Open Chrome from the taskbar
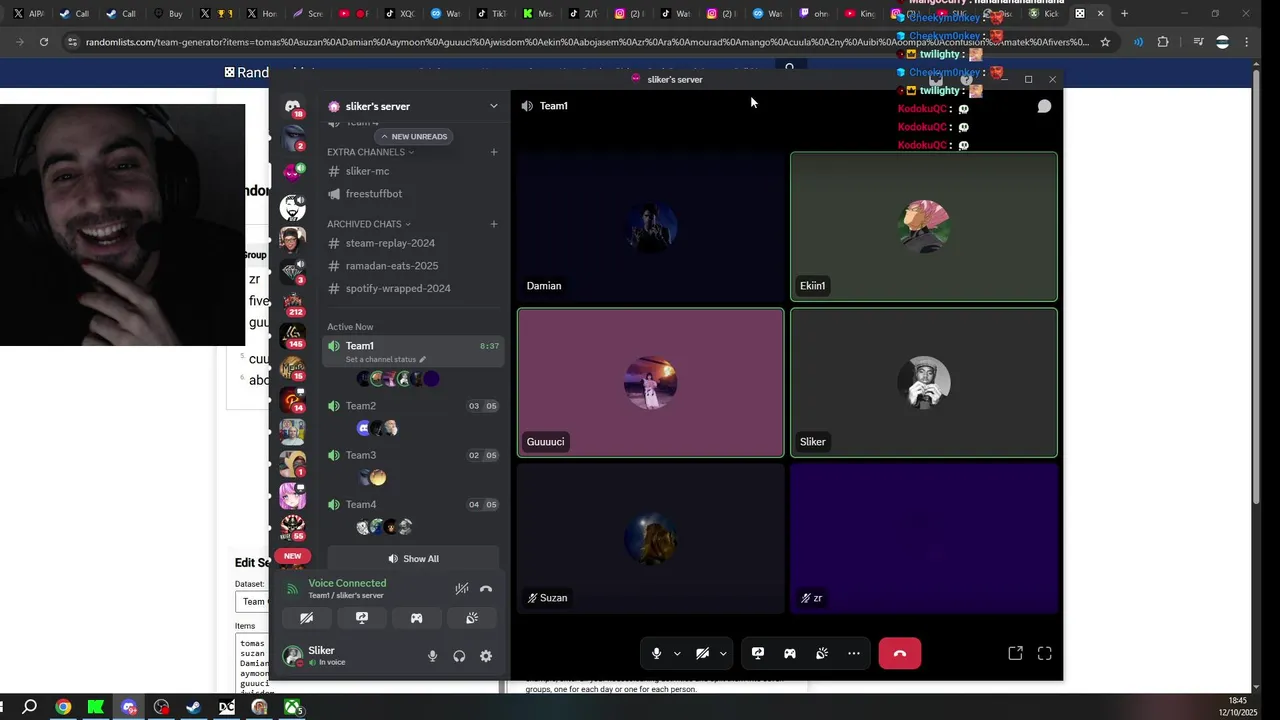This screenshot has width=1280, height=720. 63,707
